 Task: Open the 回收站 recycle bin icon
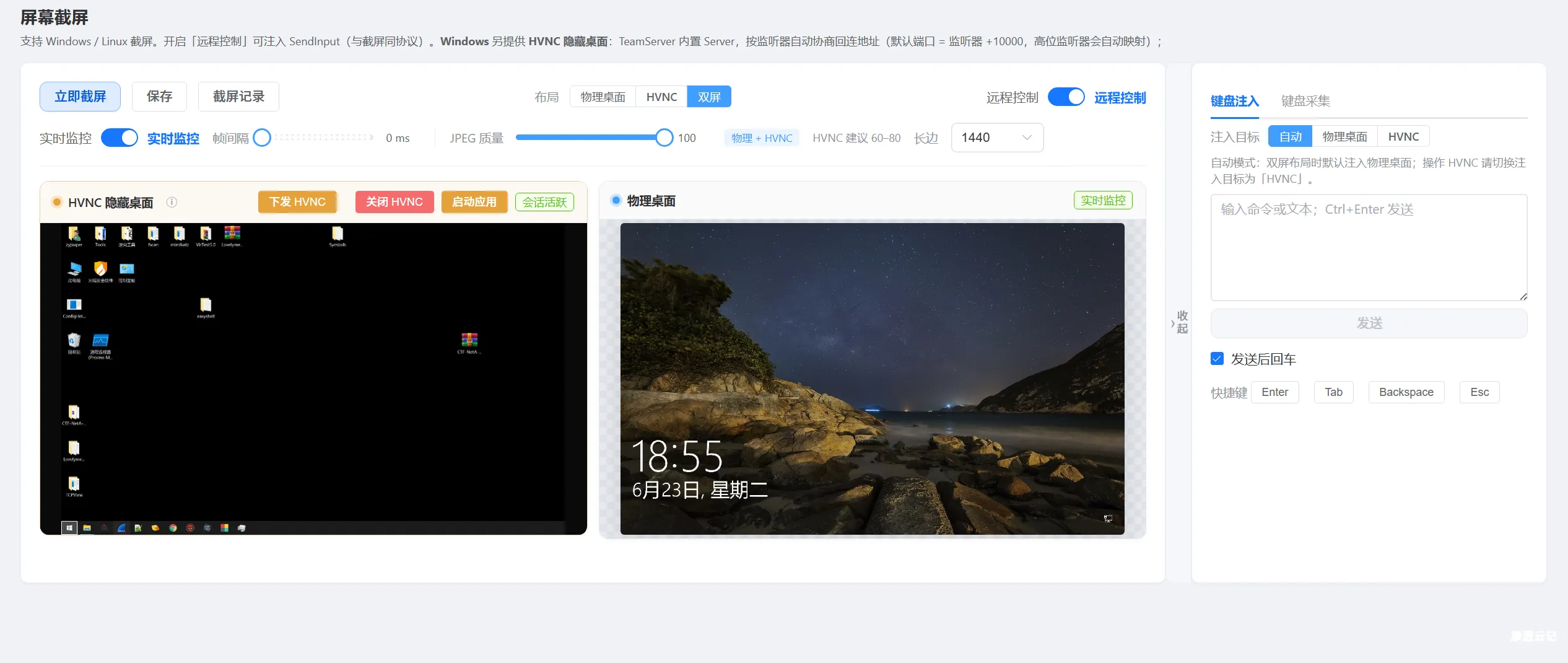tap(74, 343)
